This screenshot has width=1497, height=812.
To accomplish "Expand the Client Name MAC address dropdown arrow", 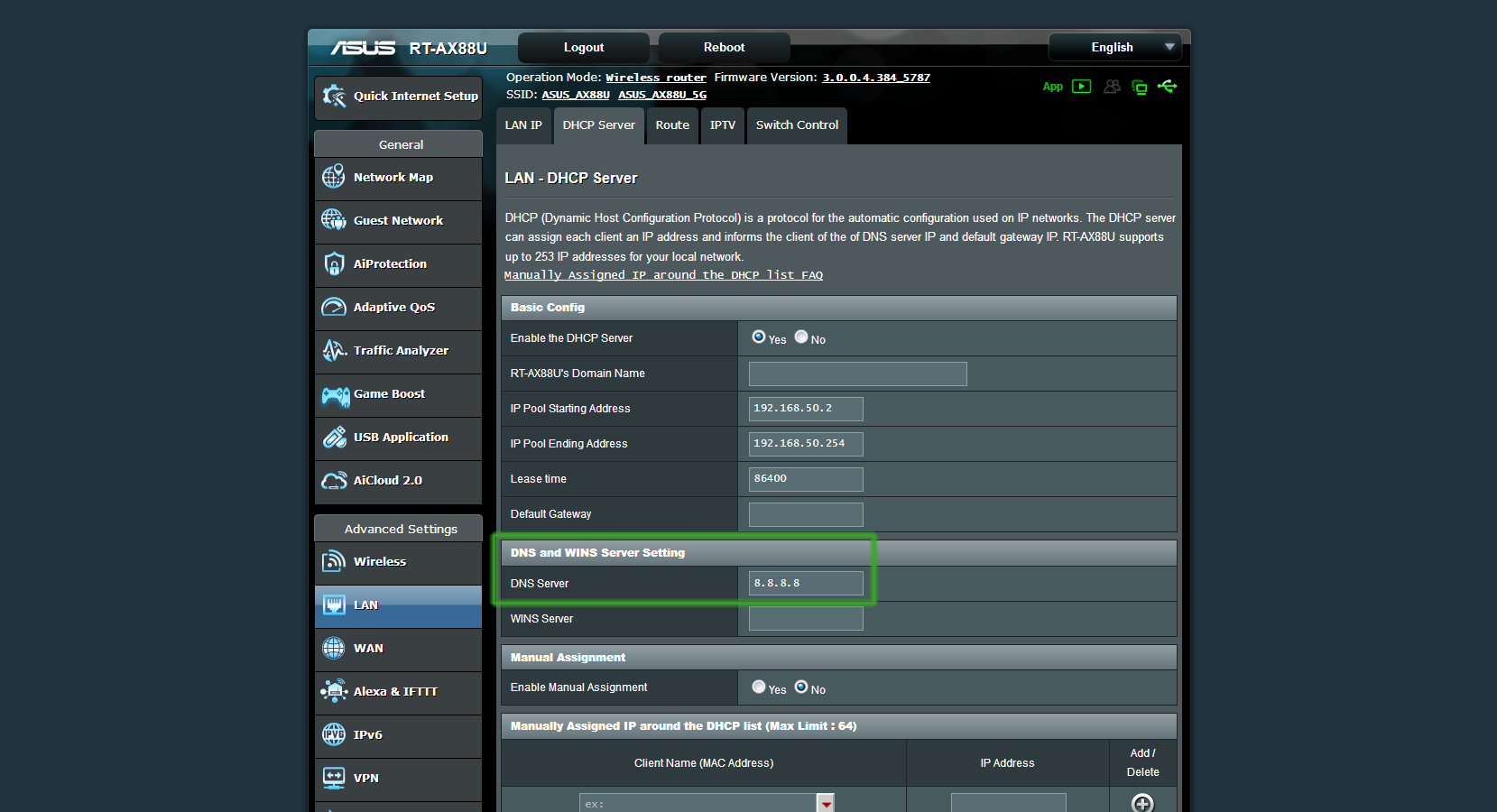I will (x=826, y=803).
